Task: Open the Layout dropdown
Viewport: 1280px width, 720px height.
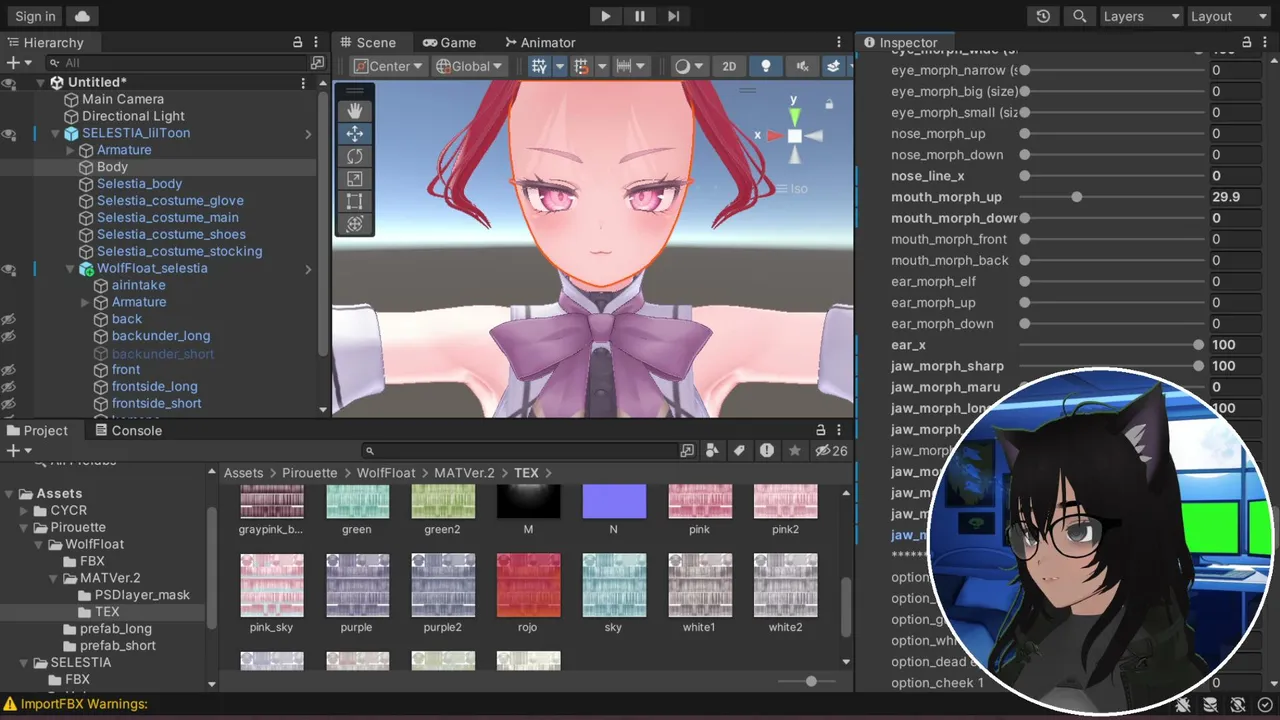Action: click(x=1229, y=16)
